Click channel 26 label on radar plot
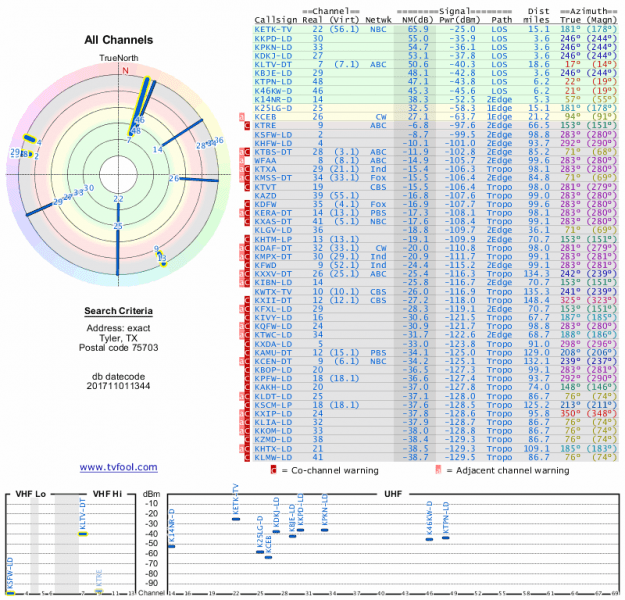Screen dimensions: 625x600 [173, 178]
